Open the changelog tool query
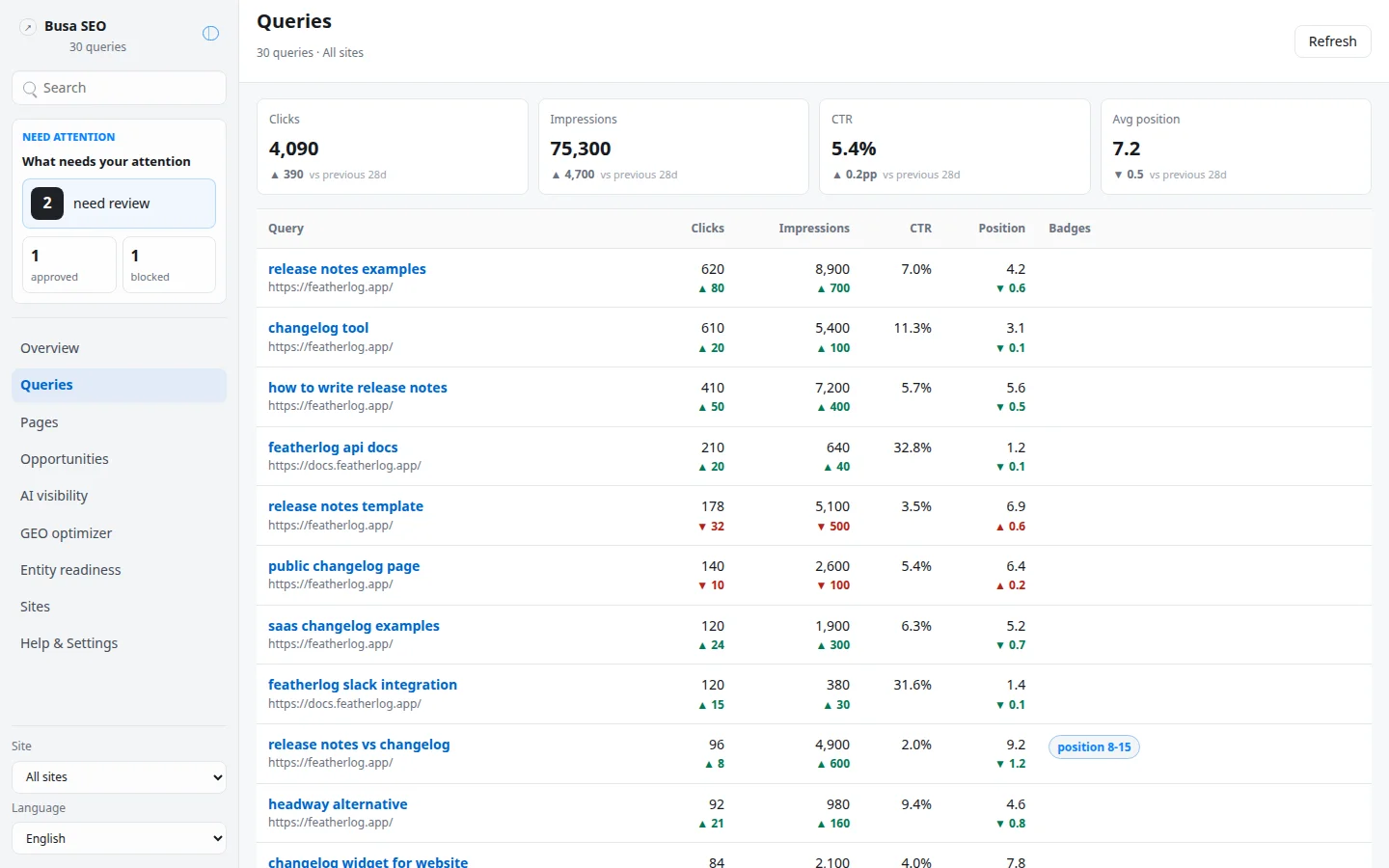Screen dimensions: 1389x868 (x=318, y=328)
